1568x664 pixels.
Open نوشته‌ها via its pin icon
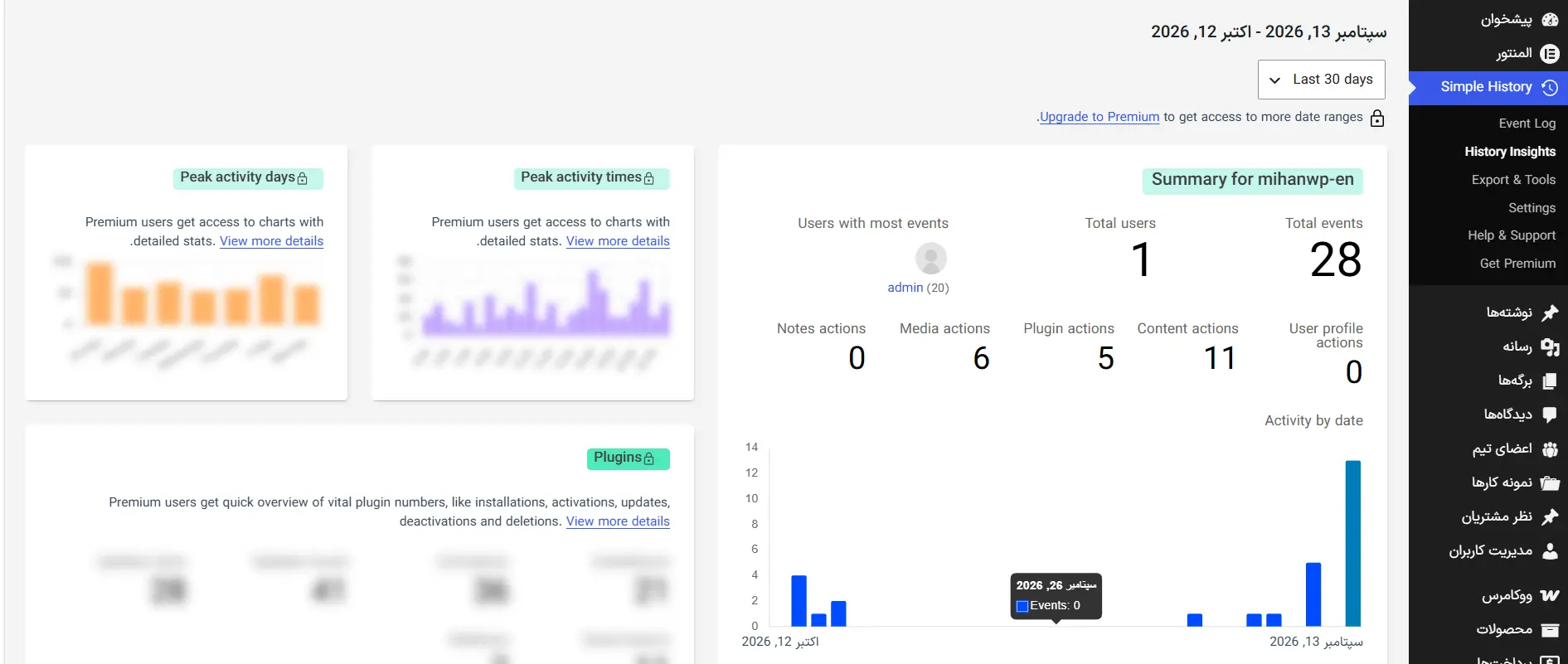point(1549,313)
